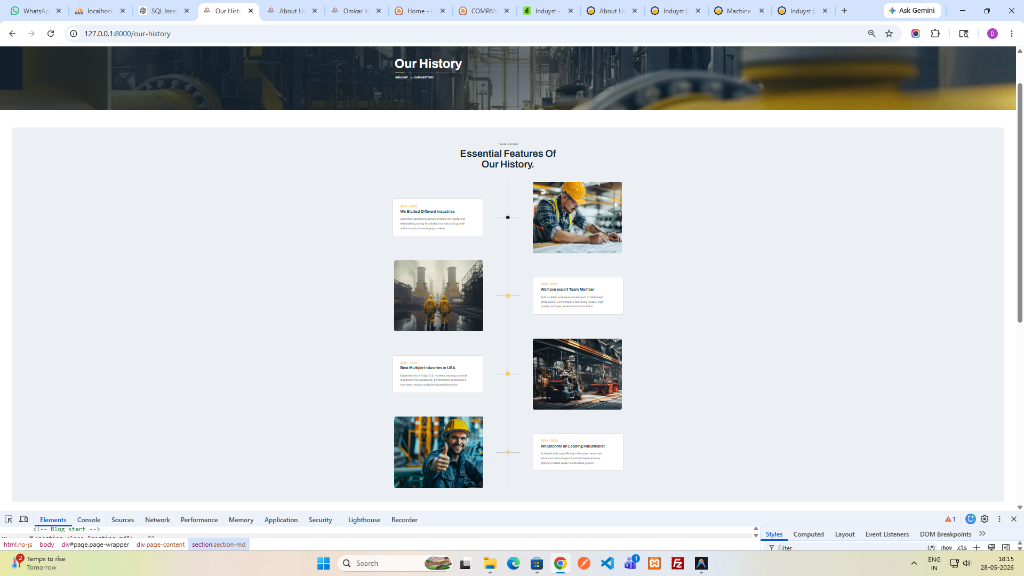Viewport: 1024px width, 576px height.
Task: Select section.section-md in the DOM breadcrumb
Action: 219,544
